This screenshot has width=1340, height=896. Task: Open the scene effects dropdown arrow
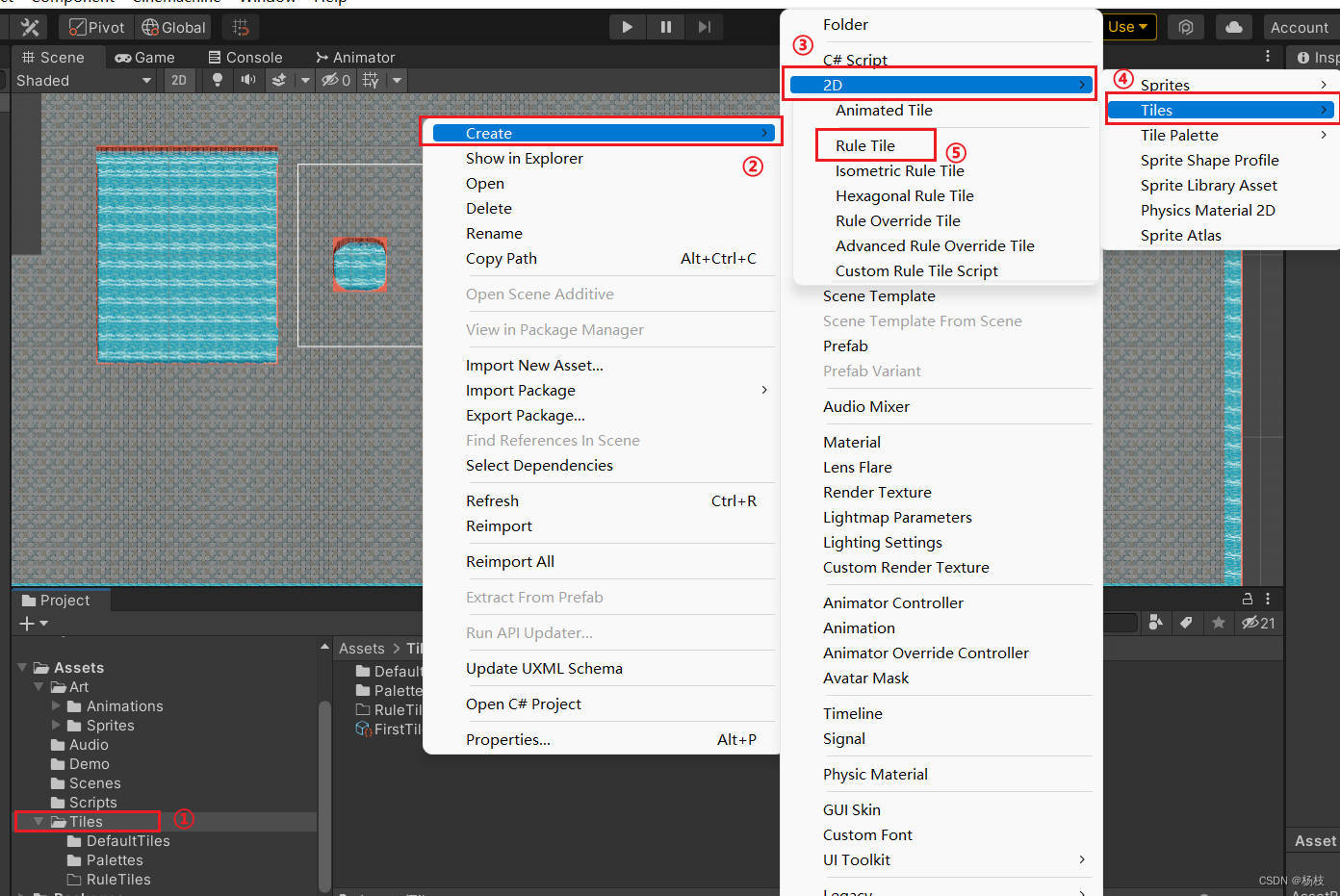point(305,81)
